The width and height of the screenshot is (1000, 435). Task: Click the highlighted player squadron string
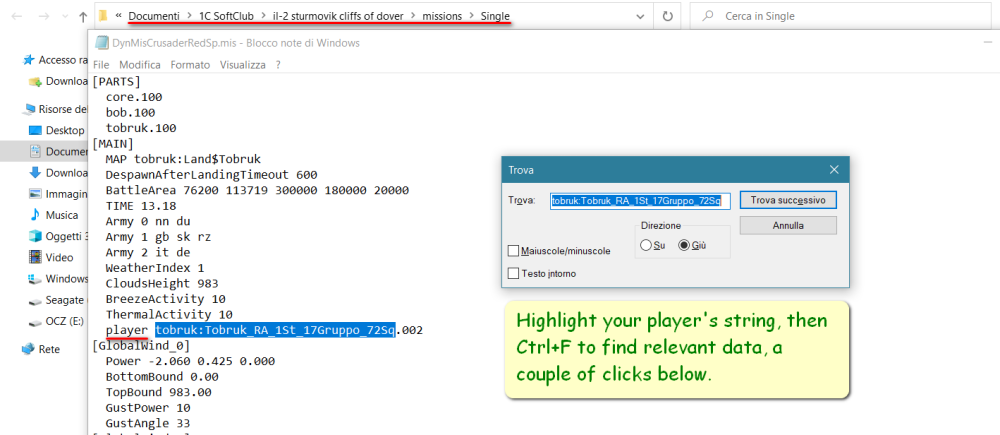pos(275,330)
